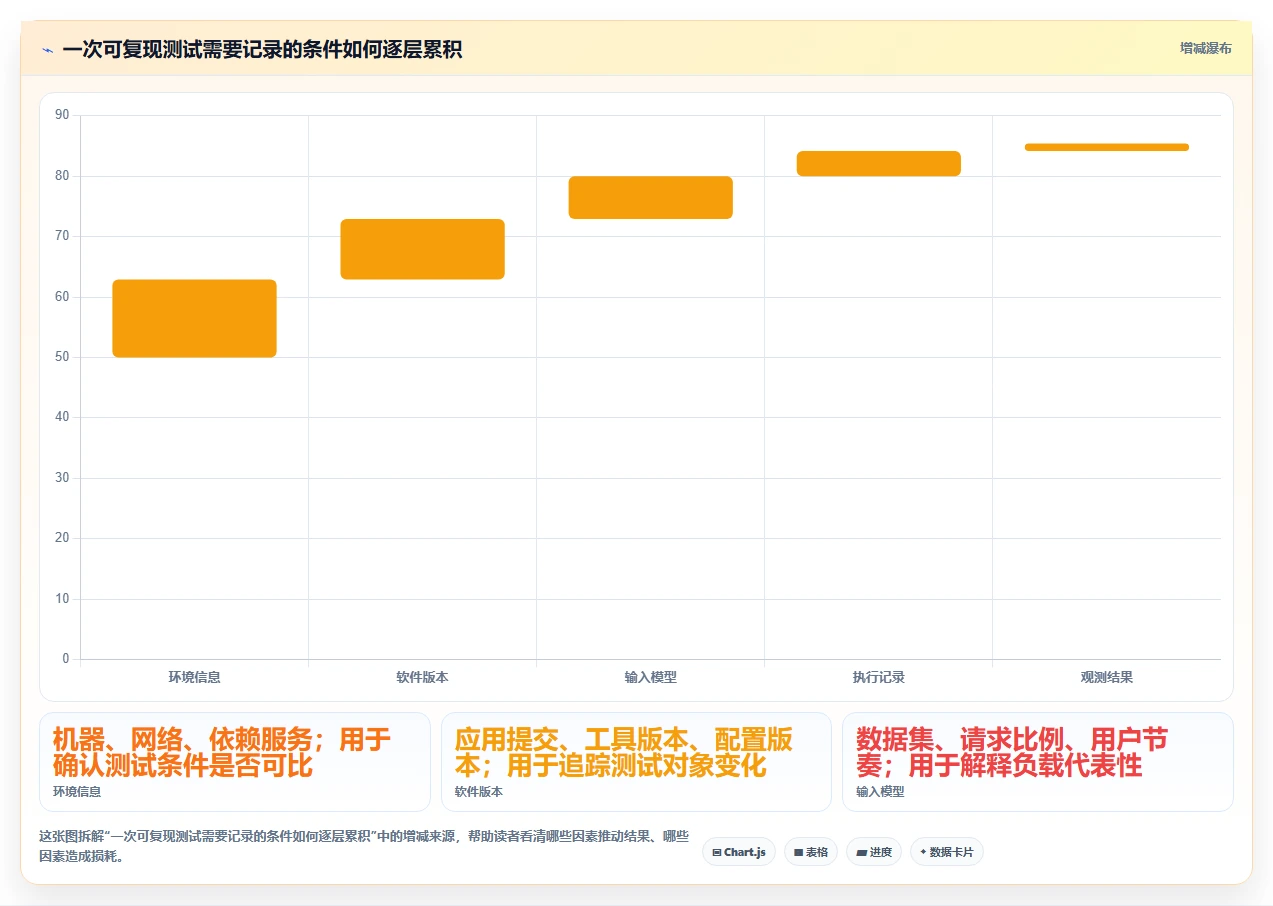The image size is (1273, 906).
Task: Click the chart title 一次可复现测试需要记录的条件如何逐层累积
Action: 262,50
